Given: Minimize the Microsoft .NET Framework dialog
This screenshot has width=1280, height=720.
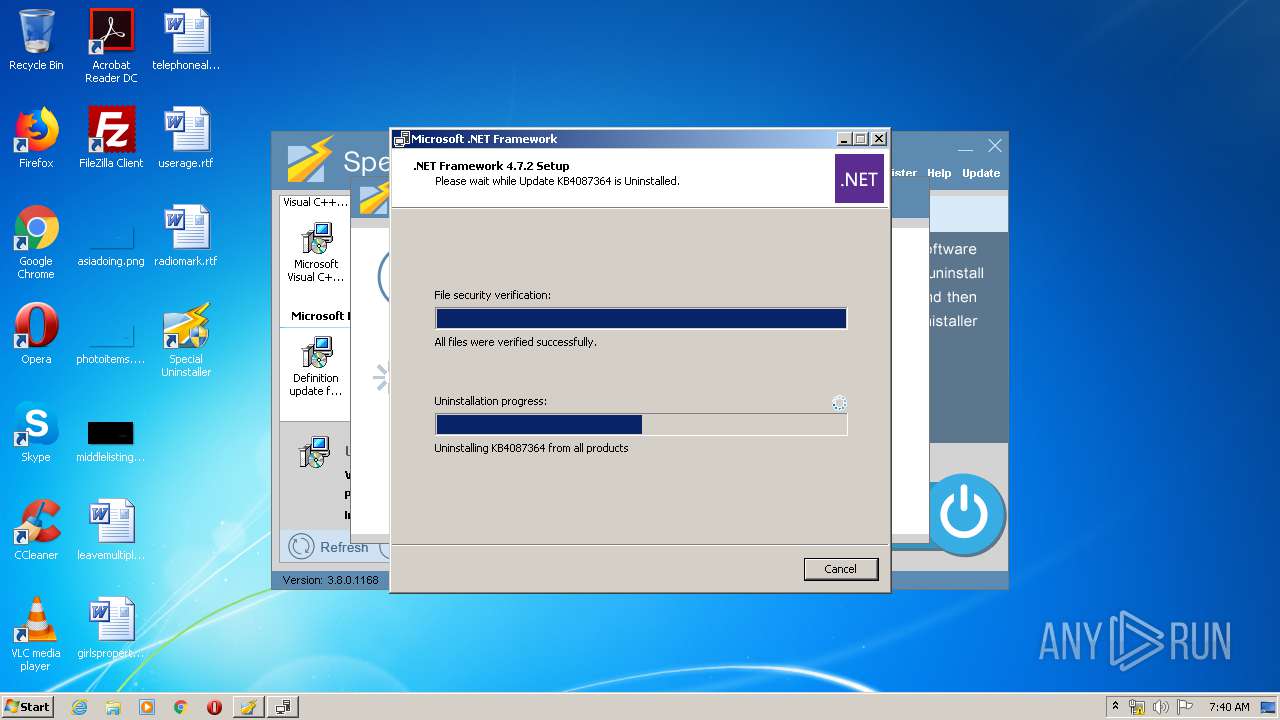Looking at the screenshot, I should click(844, 139).
